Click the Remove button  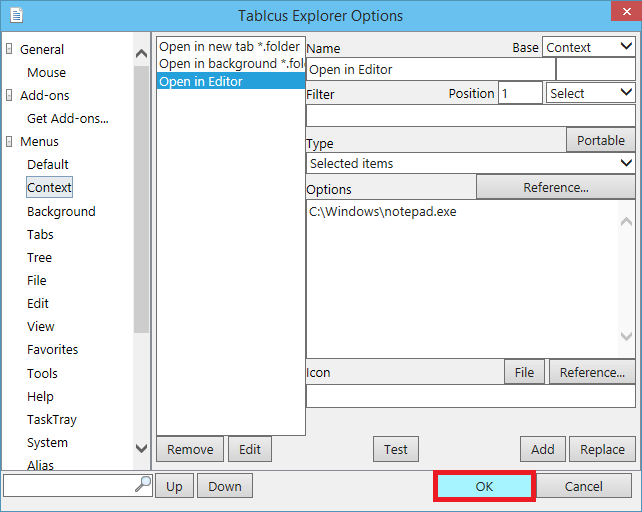(x=190, y=449)
